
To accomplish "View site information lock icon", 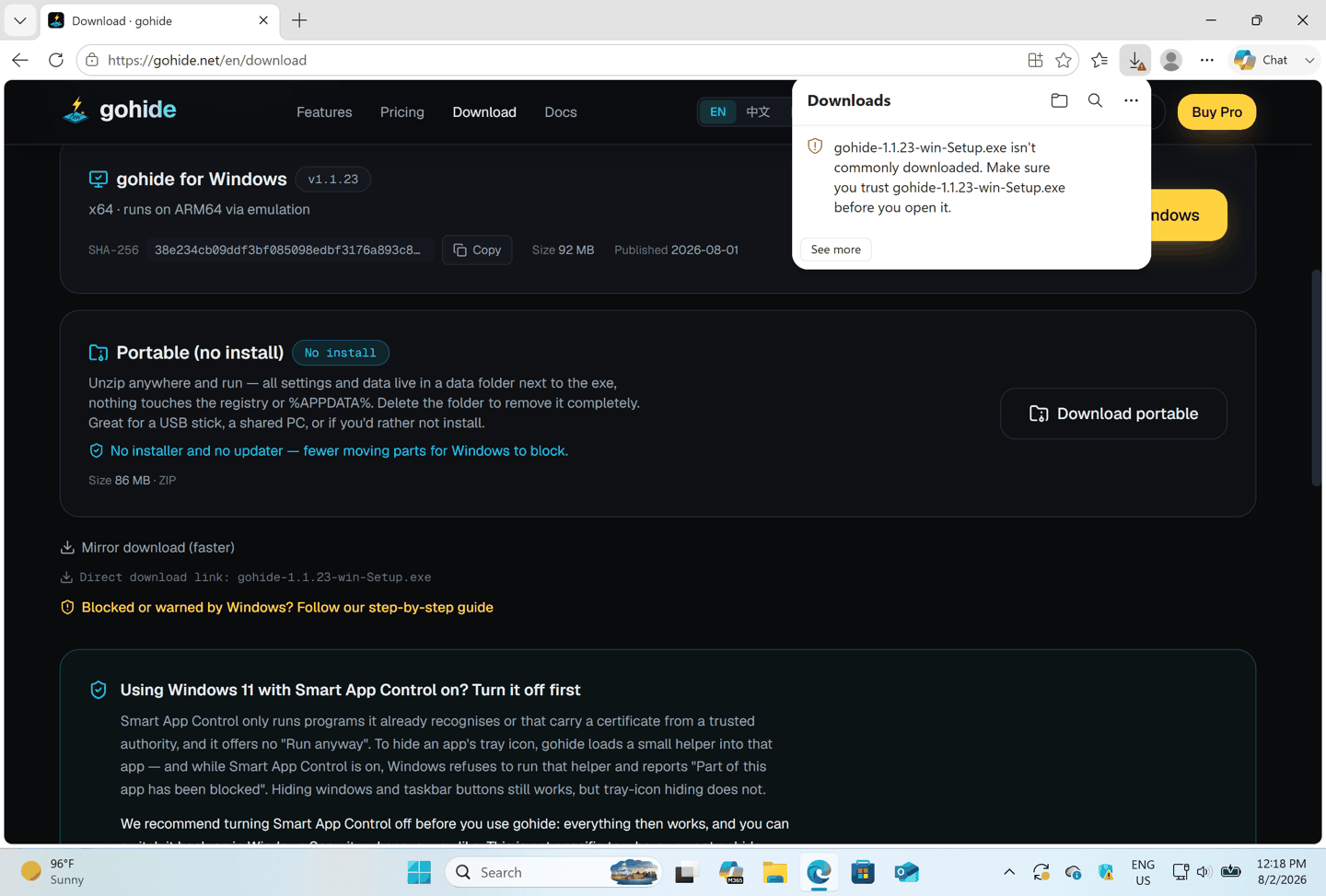I will click(x=92, y=61).
